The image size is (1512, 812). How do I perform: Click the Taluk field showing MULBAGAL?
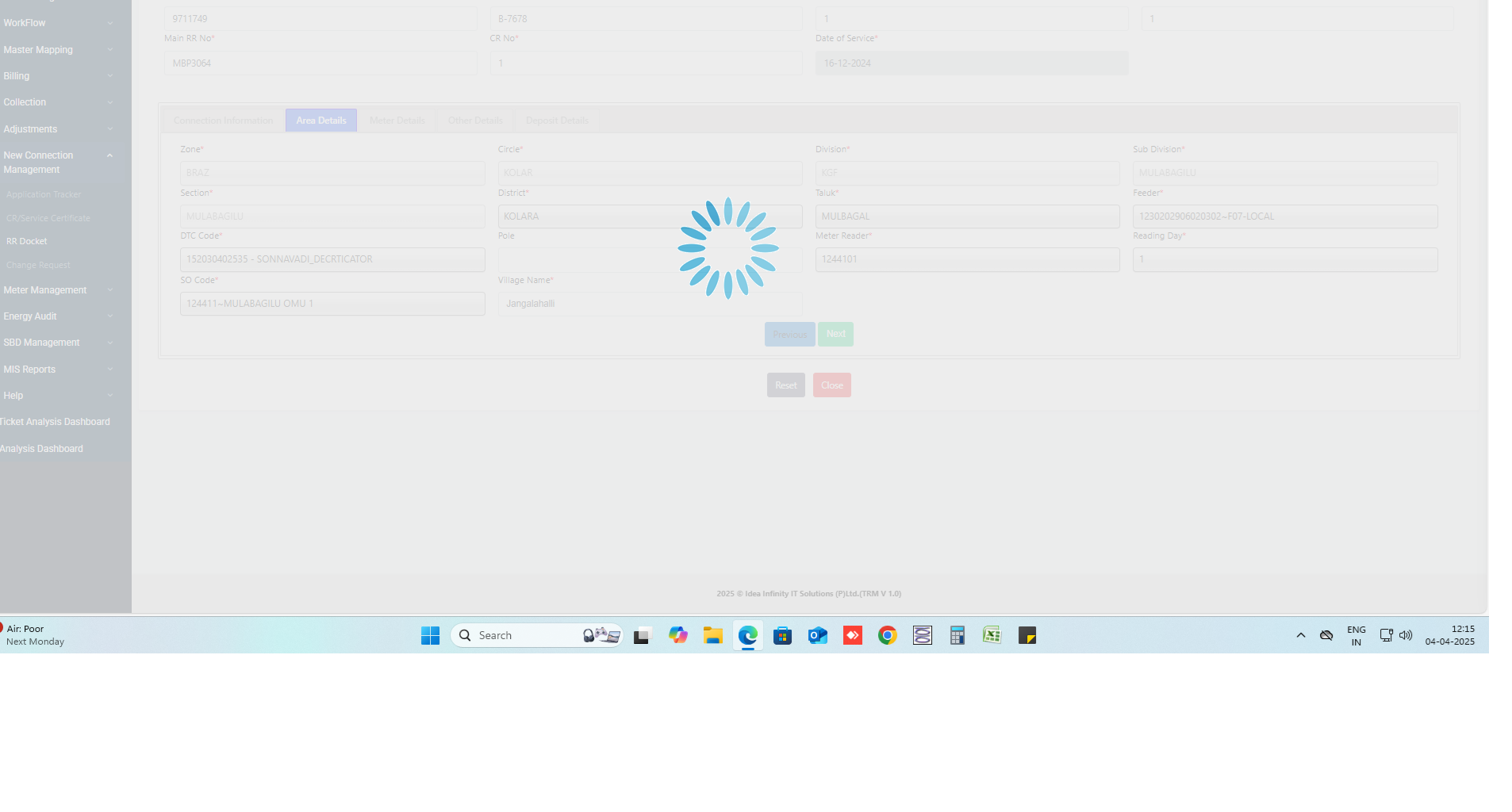(968, 216)
